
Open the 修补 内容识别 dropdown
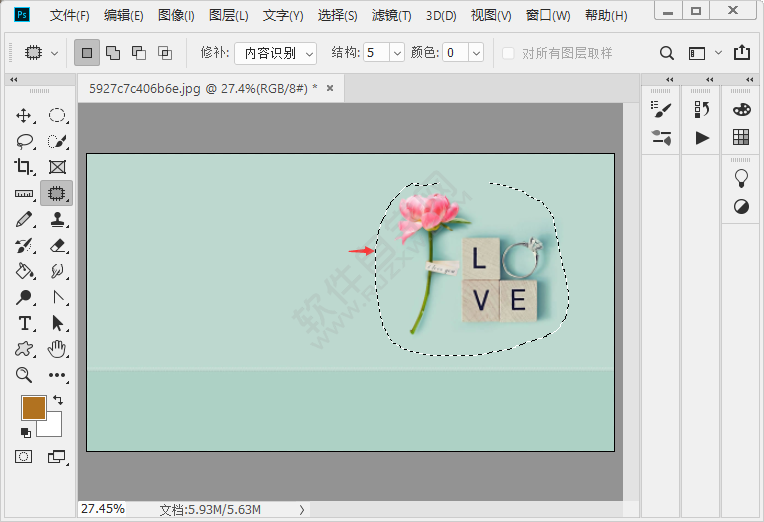pos(275,53)
